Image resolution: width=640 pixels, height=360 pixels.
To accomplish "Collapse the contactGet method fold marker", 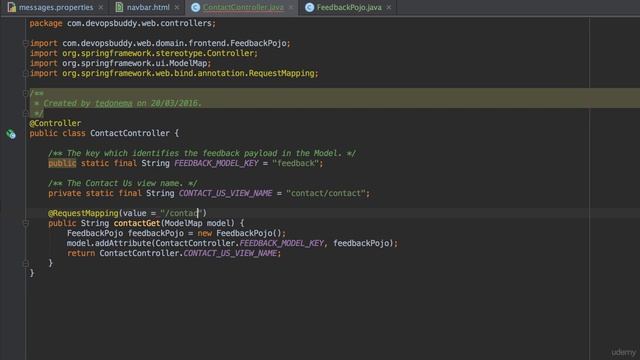I will point(25,223).
